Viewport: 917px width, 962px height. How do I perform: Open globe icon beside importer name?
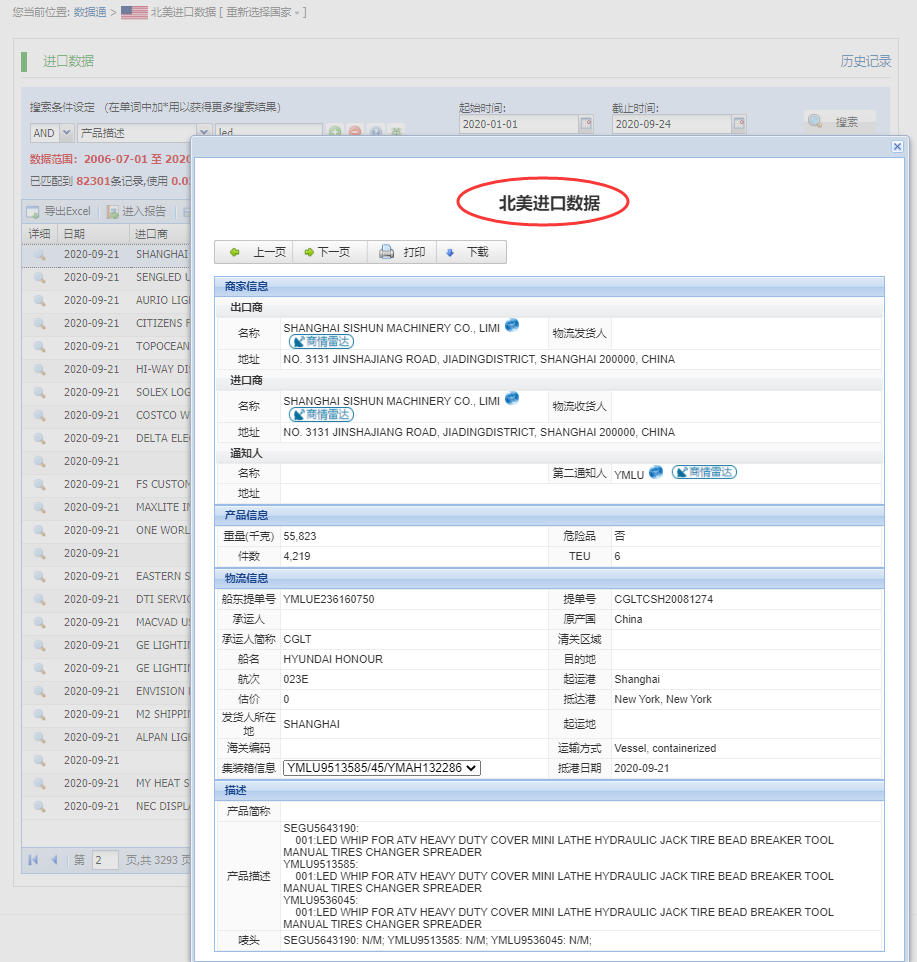(512, 398)
